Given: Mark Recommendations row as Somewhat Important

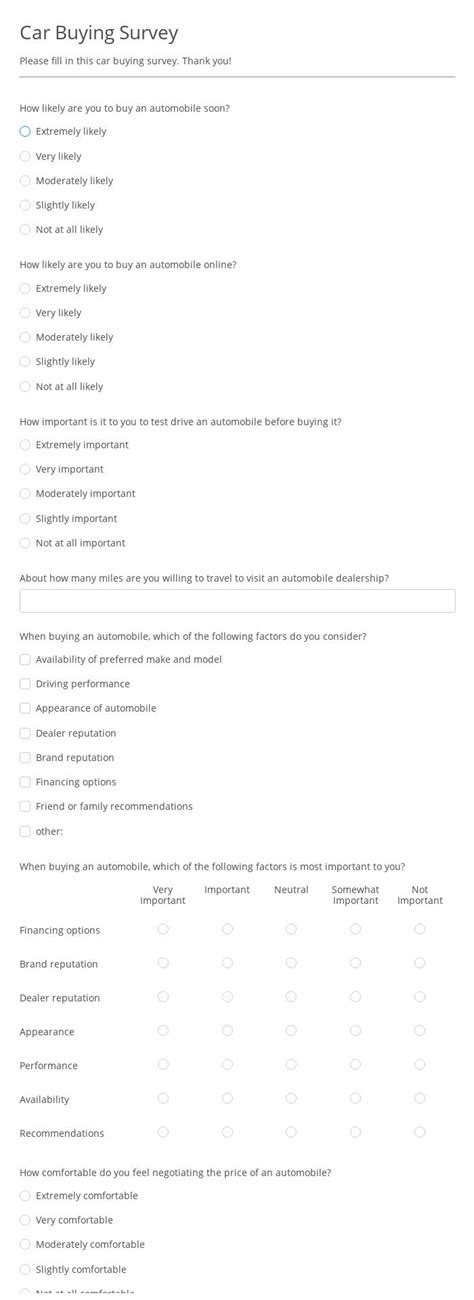Looking at the screenshot, I should point(355,1132).
